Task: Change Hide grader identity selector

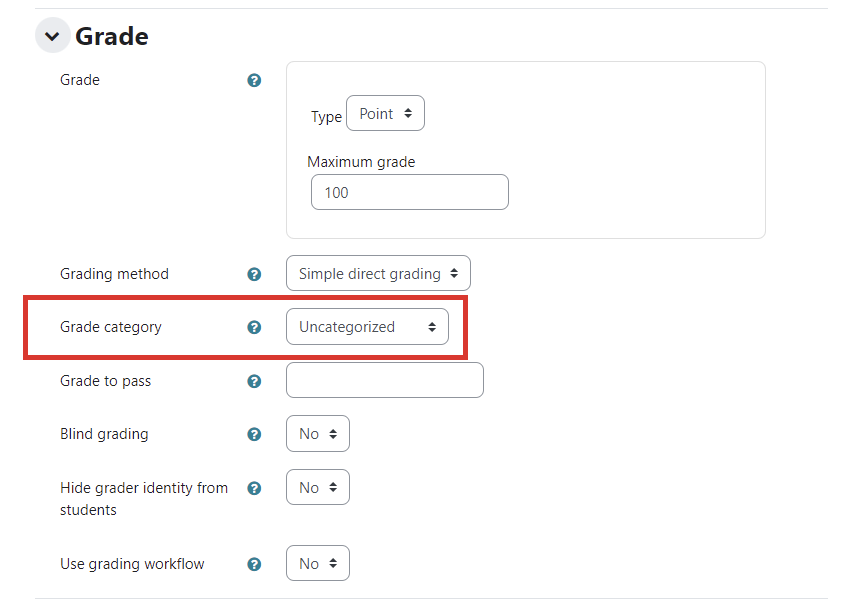Action: point(318,488)
